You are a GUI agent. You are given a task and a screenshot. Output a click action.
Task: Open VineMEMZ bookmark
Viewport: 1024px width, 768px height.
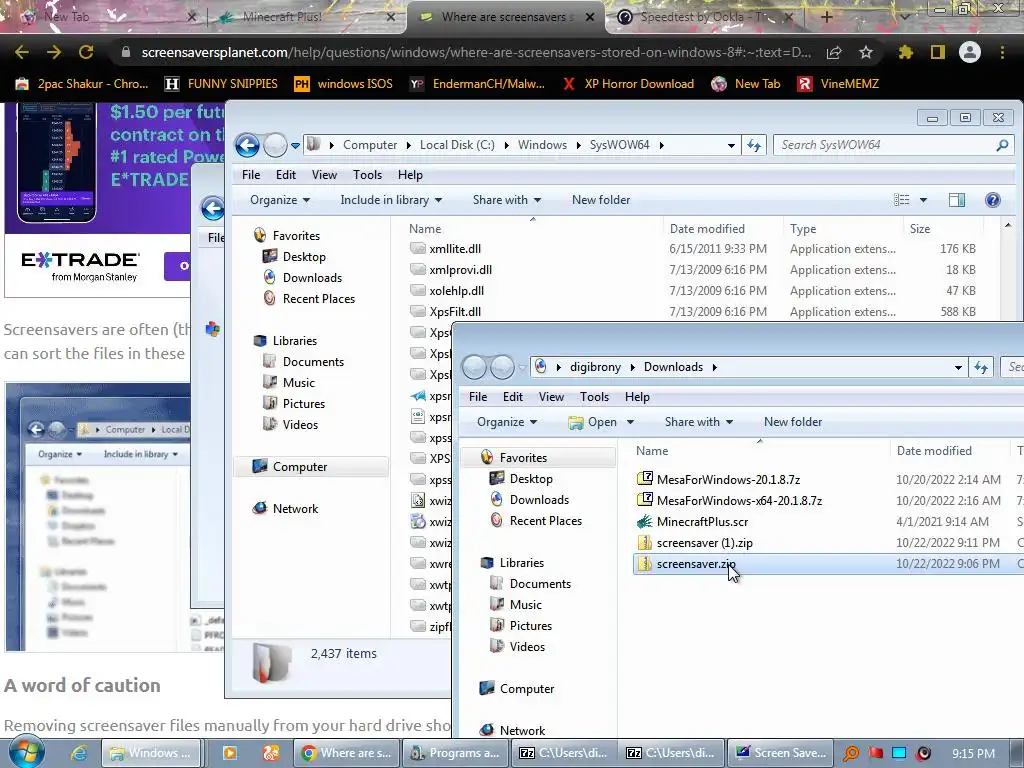(838, 84)
